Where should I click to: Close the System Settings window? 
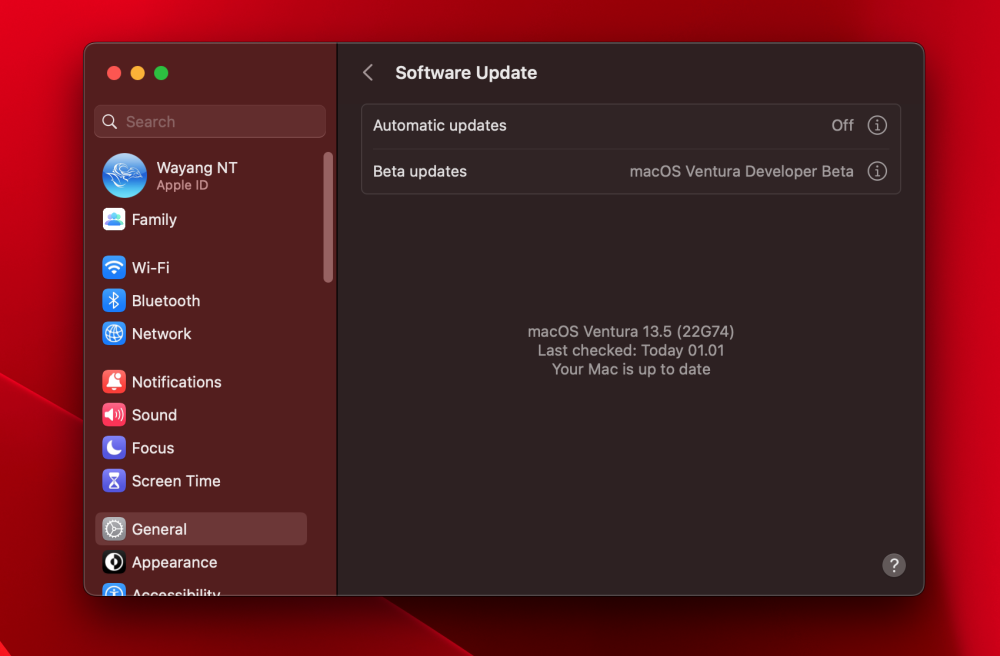coord(114,73)
